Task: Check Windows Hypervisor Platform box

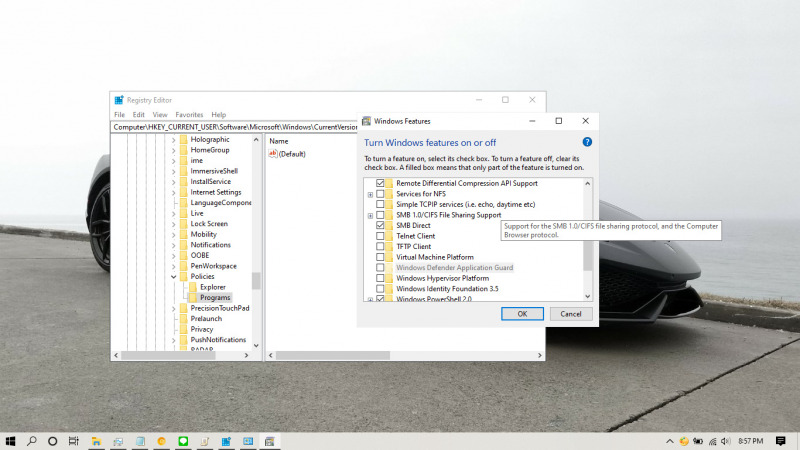Action: 380,278
